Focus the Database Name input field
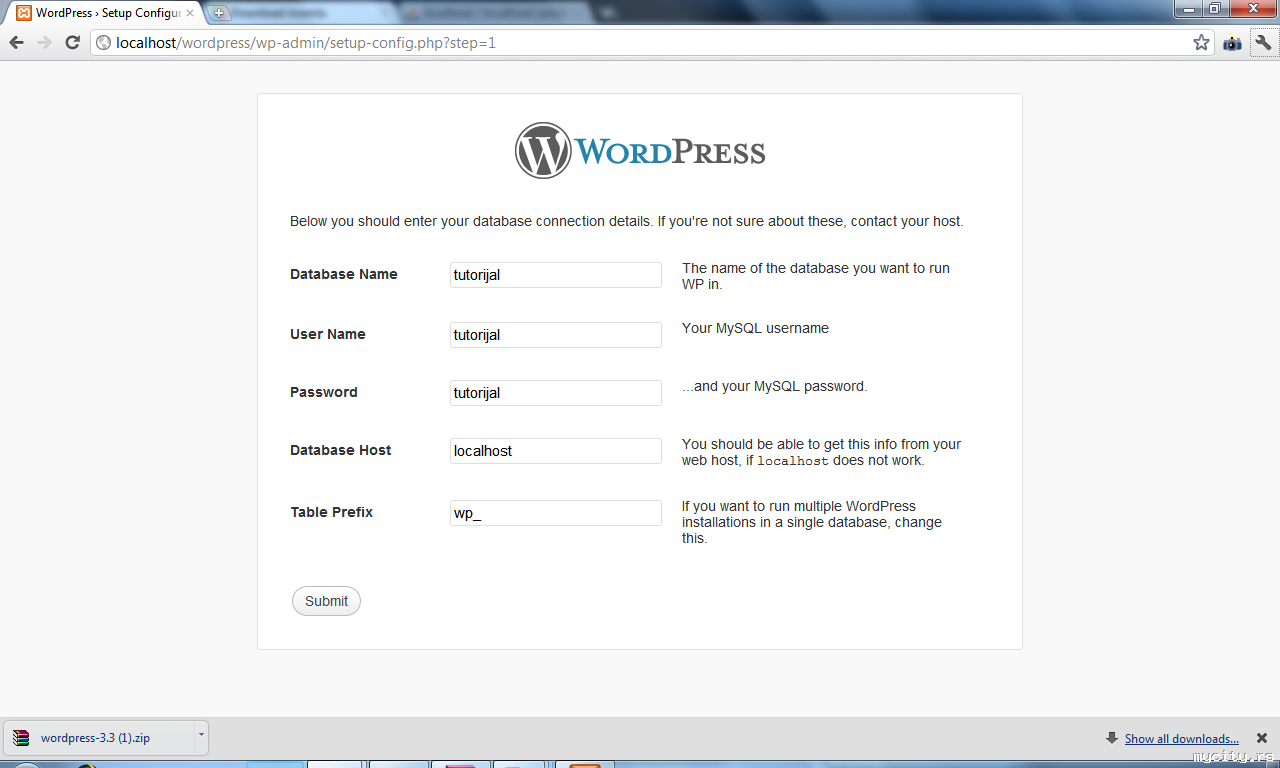Screen dimensions: 1280x768 pyautogui.click(x=556, y=275)
